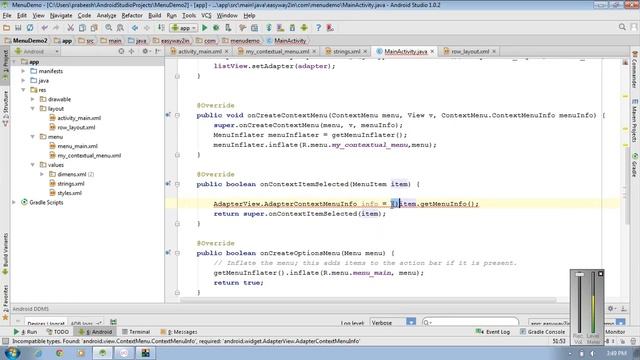The image size is (640, 360).
Task: Expand the dimens.xml node
Action: 42,174
